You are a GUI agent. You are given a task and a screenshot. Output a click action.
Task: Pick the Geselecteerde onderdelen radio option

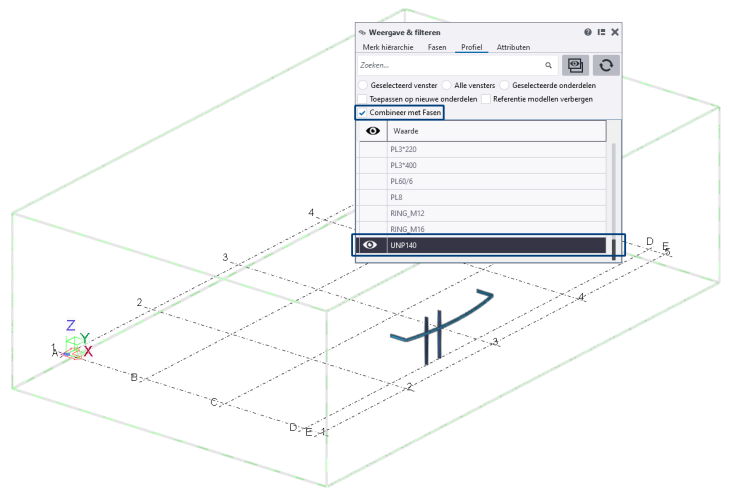point(506,86)
